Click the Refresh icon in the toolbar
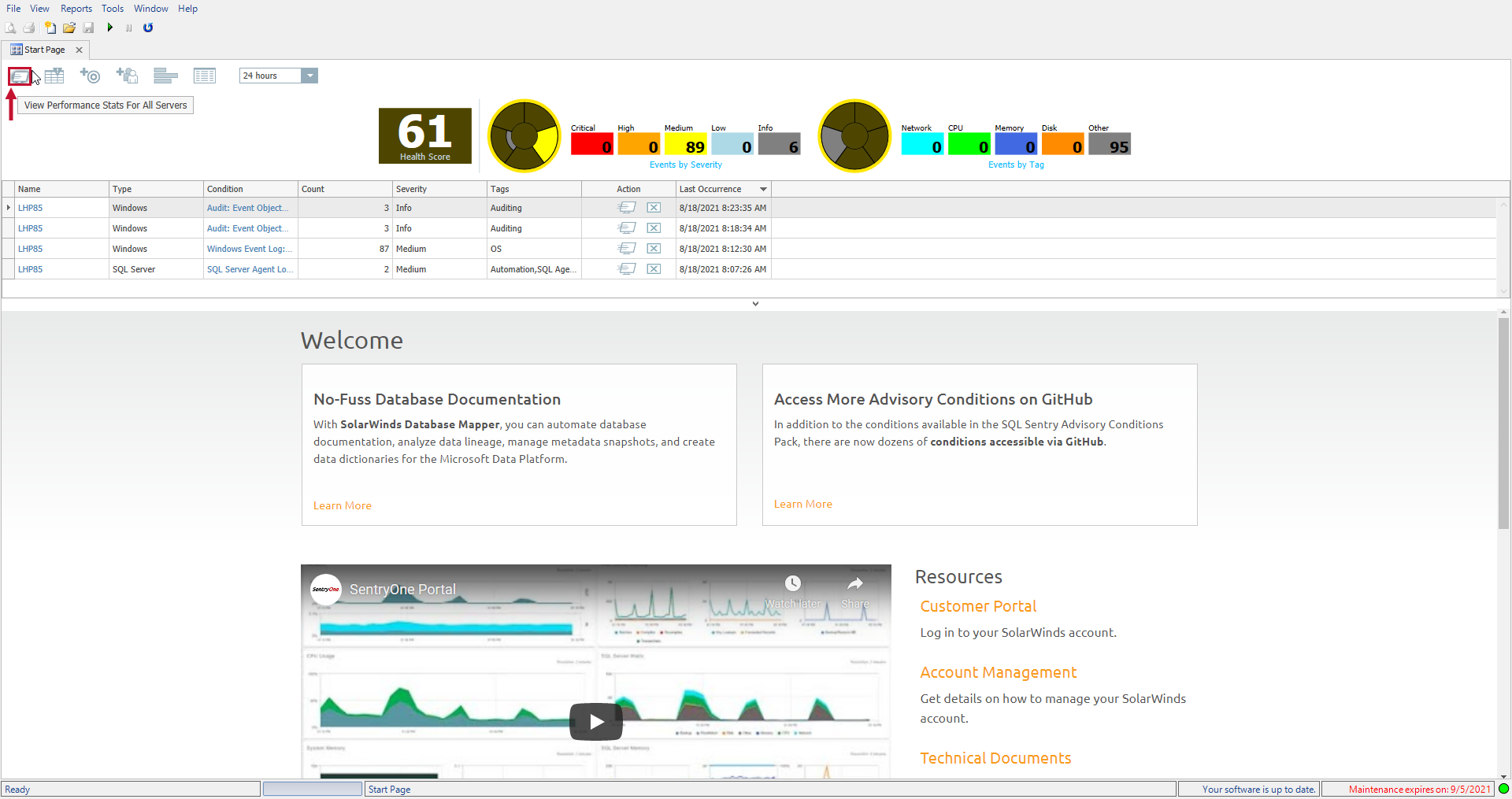 (148, 28)
